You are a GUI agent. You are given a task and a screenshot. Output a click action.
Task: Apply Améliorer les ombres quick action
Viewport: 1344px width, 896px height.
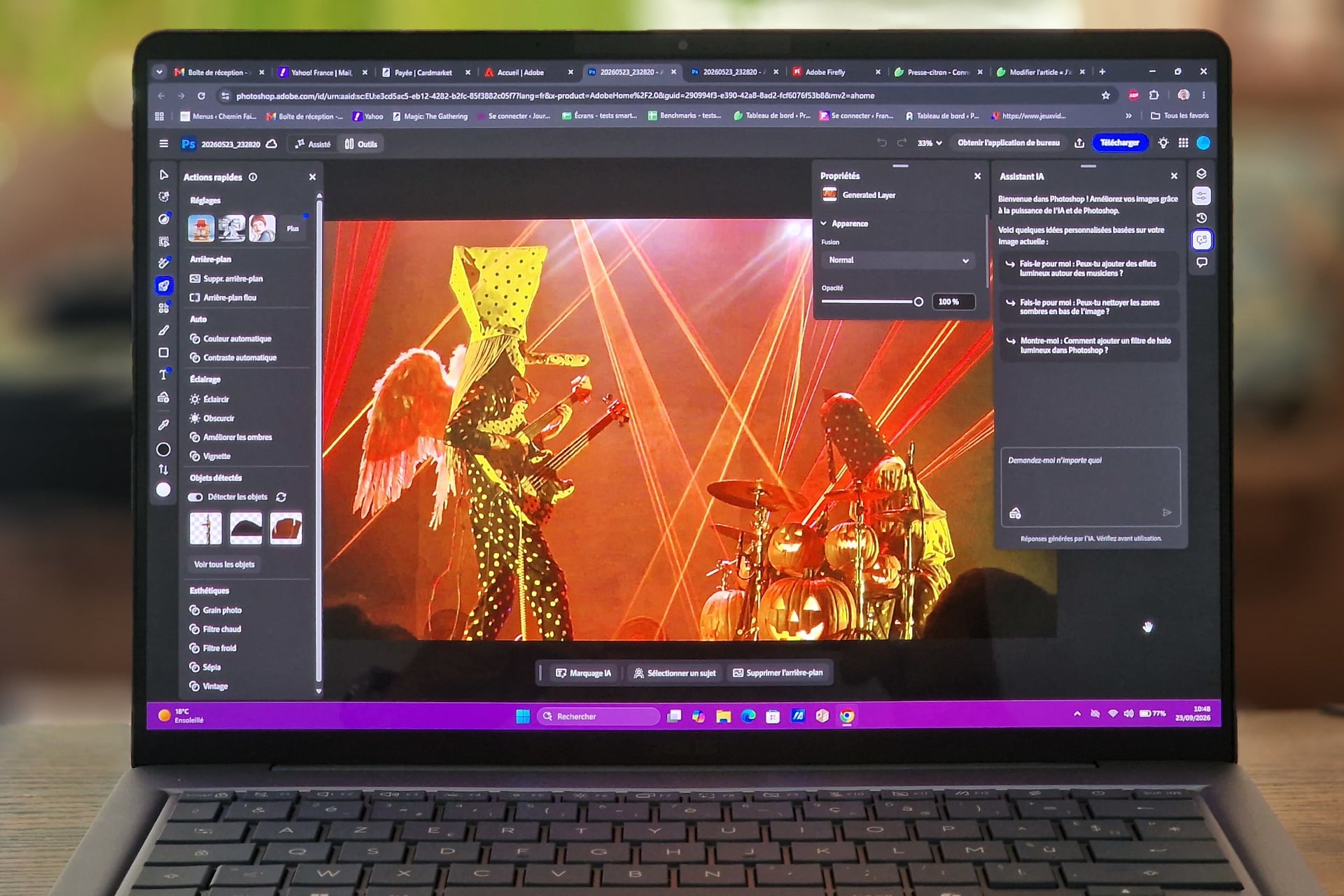(x=231, y=437)
